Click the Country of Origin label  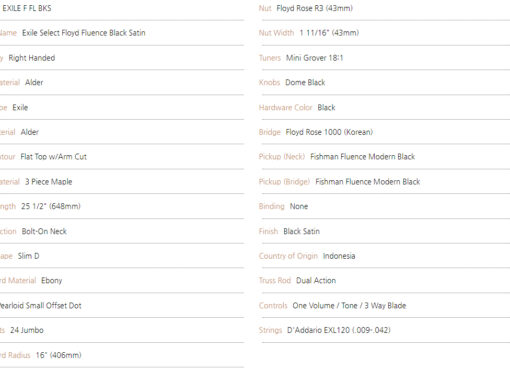[x=288, y=256]
